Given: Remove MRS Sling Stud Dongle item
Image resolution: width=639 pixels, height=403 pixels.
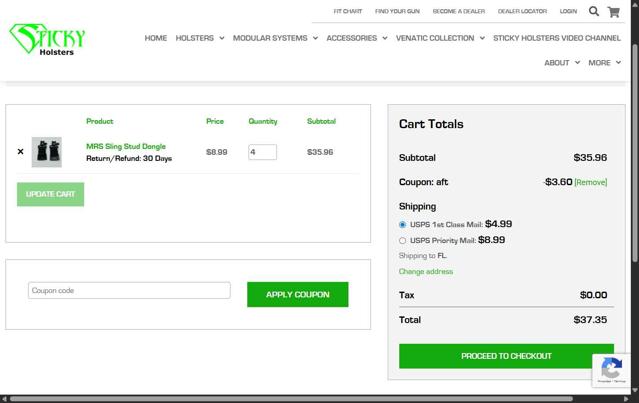Looking at the screenshot, I should [x=20, y=152].
